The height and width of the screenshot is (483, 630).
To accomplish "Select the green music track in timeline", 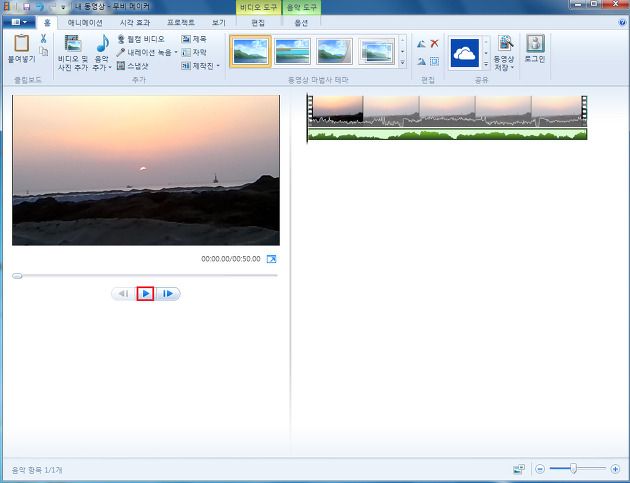I will 447,134.
